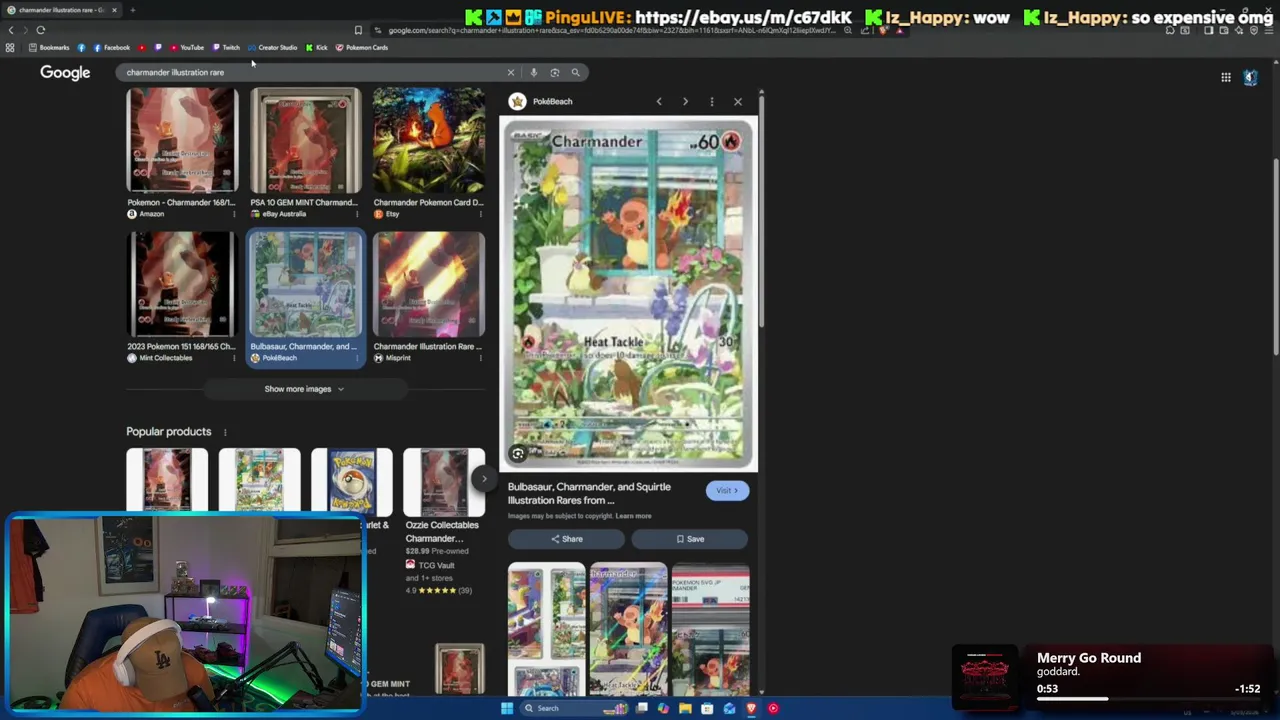Select Bulbasaur, Charmander PokéBeach thumbnail

(305, 284)
